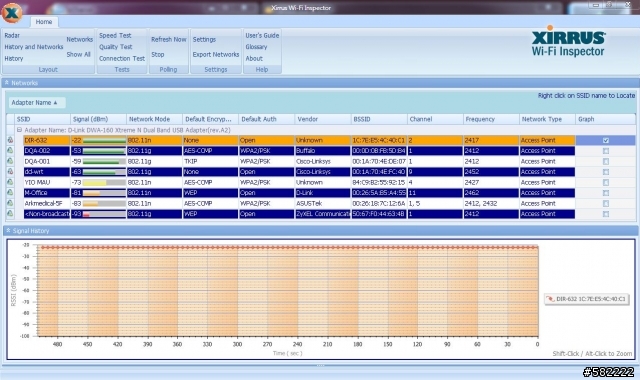Click the network icon beside Non-broadcast row

[10, 213]
